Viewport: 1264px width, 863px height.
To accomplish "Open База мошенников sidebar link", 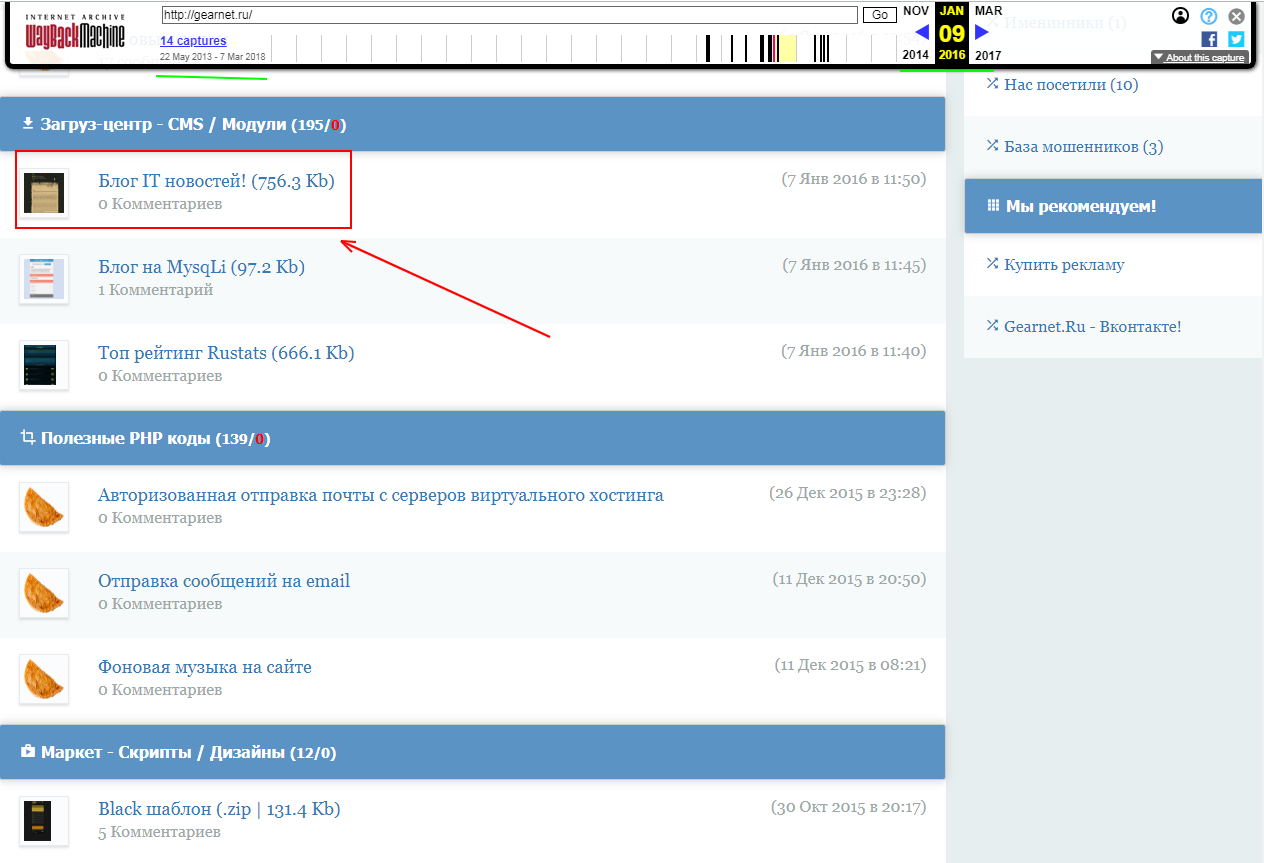I will 1083,147.
